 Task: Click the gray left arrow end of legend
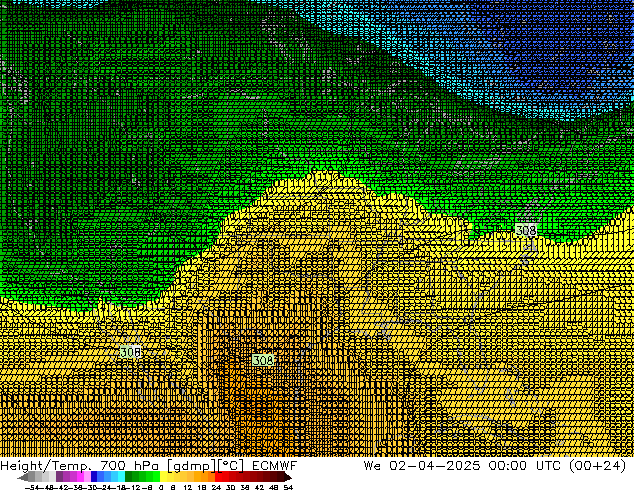coord(23,477)
